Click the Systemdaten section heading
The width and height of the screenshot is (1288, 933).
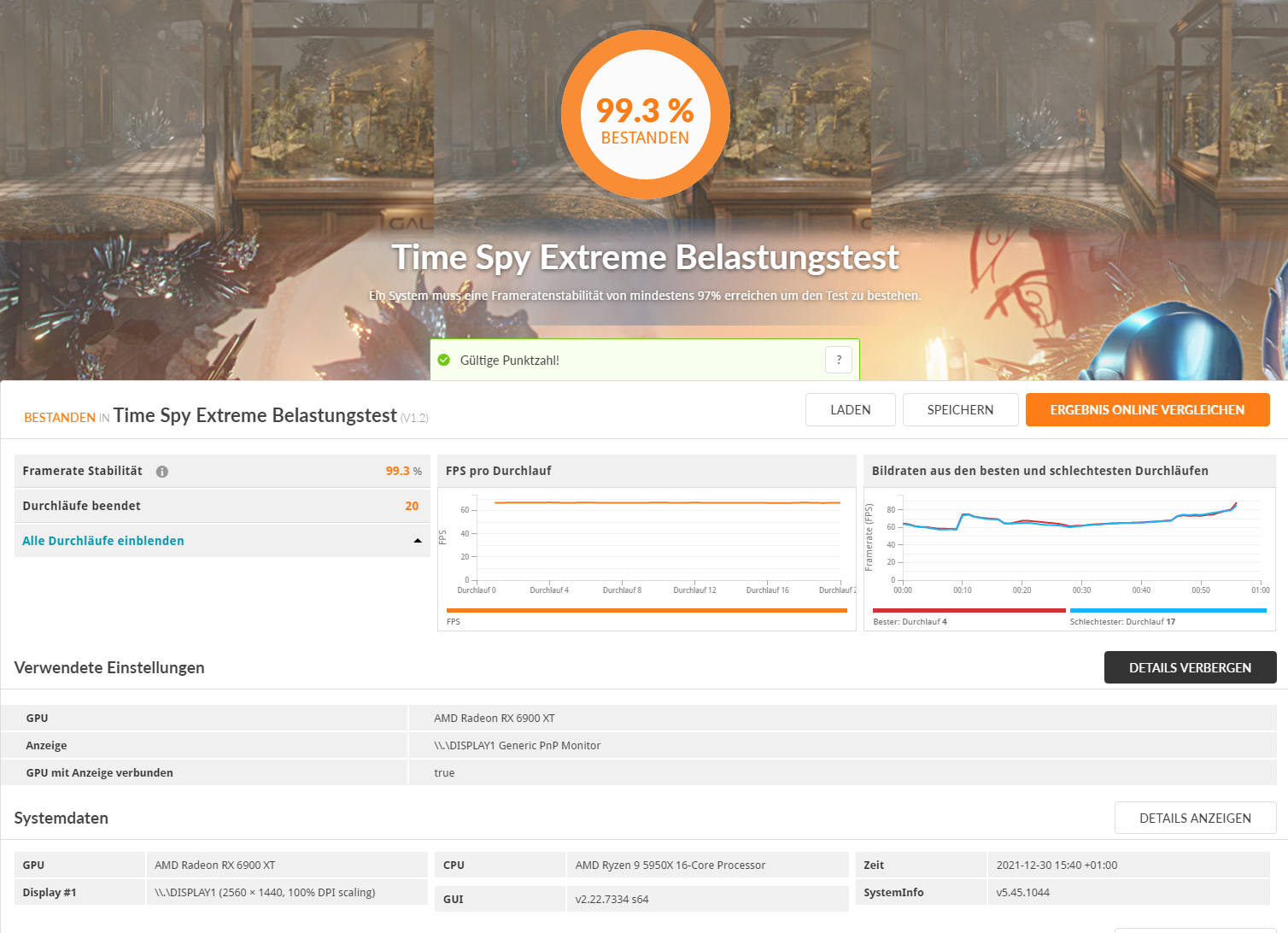point(61,818)
